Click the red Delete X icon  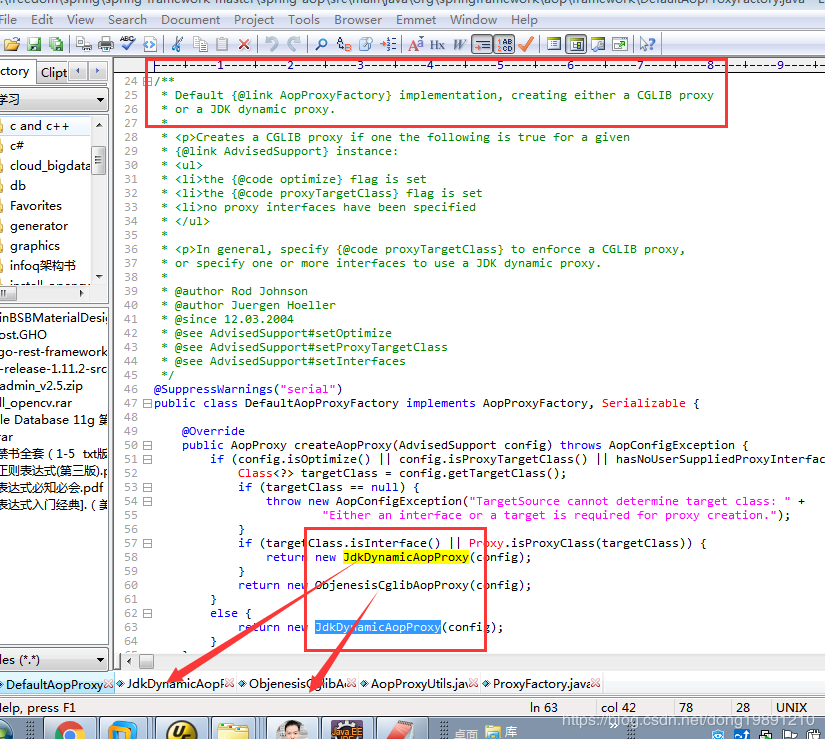(x=244, y=44)
